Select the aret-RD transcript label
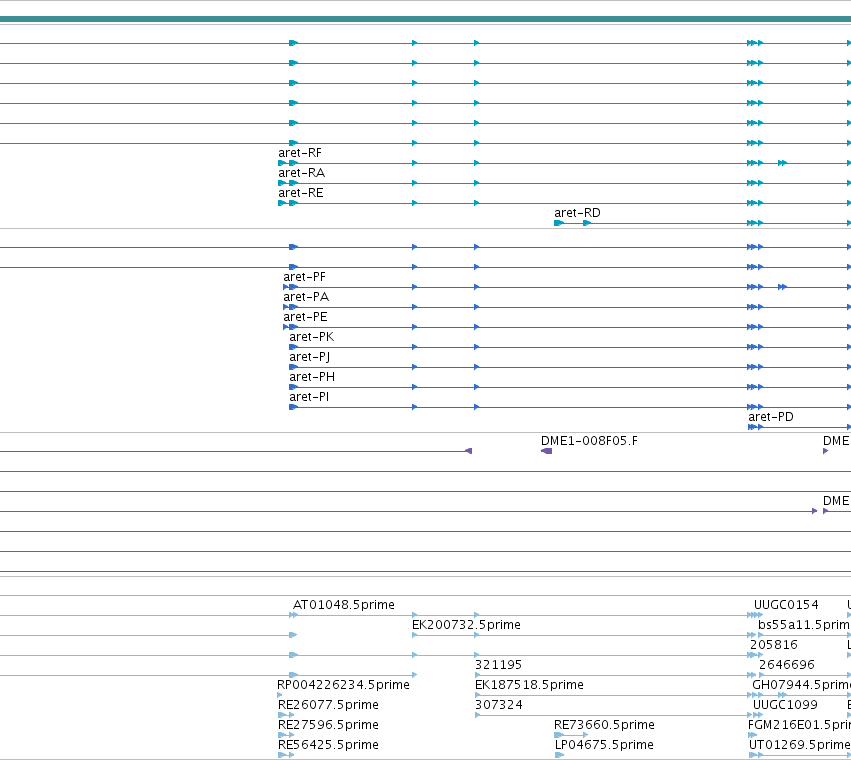Screen dimensions: 851x760 pos(577,213)
